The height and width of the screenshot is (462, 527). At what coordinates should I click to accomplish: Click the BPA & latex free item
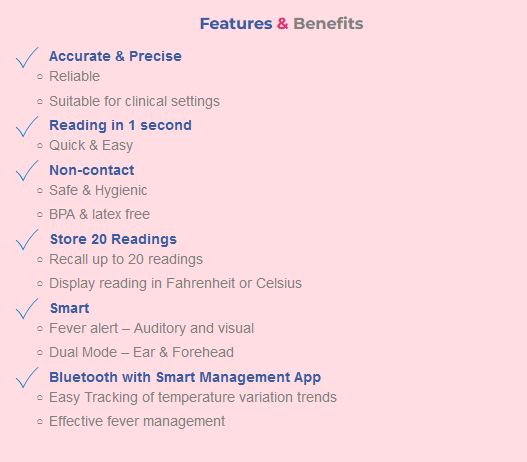point(99,214)
